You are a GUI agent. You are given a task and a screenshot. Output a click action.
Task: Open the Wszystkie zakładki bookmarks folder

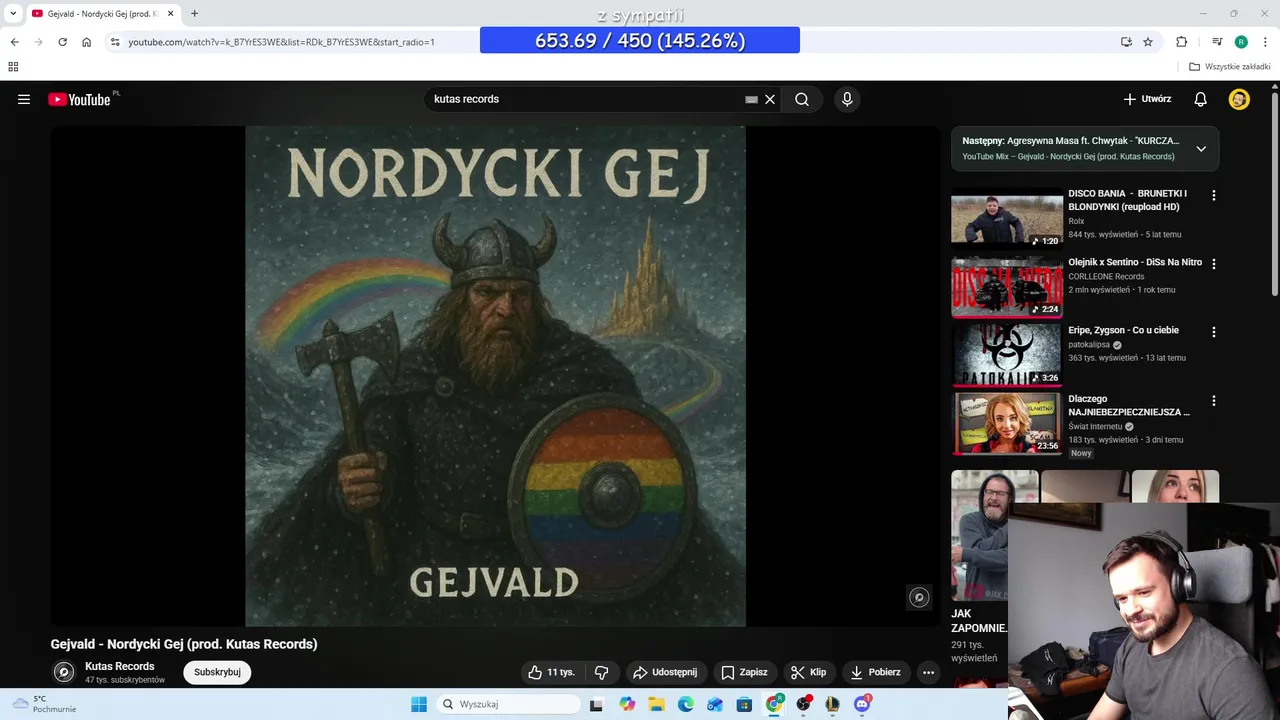point(1230,67)
